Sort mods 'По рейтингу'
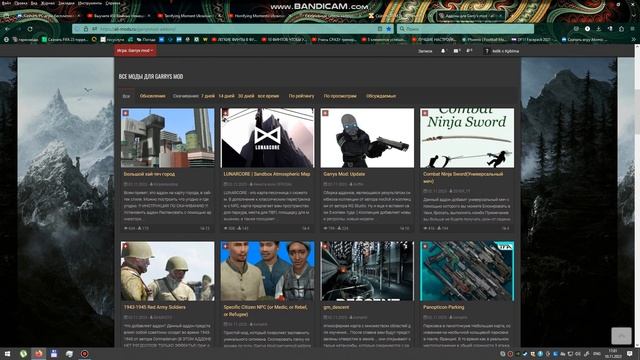This screenshot has height=360, width=640. (301, 96)
